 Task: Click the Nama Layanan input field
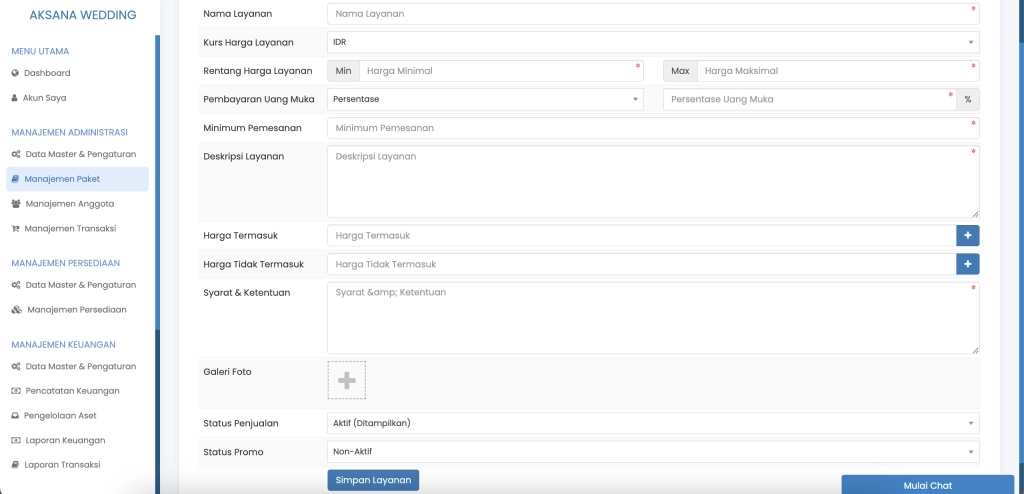(650, 14)
